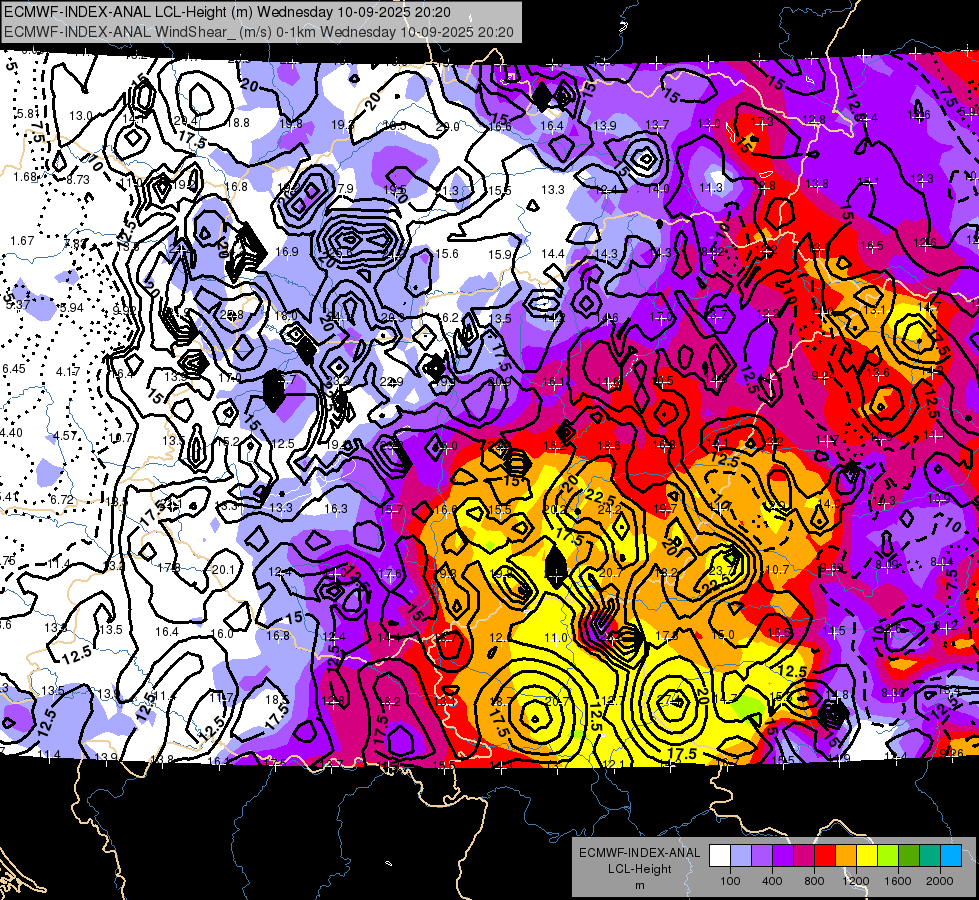This screenshot has width=979, height=900.
Task: Select the deep violet legend swatch
Action: click(783, 856)
